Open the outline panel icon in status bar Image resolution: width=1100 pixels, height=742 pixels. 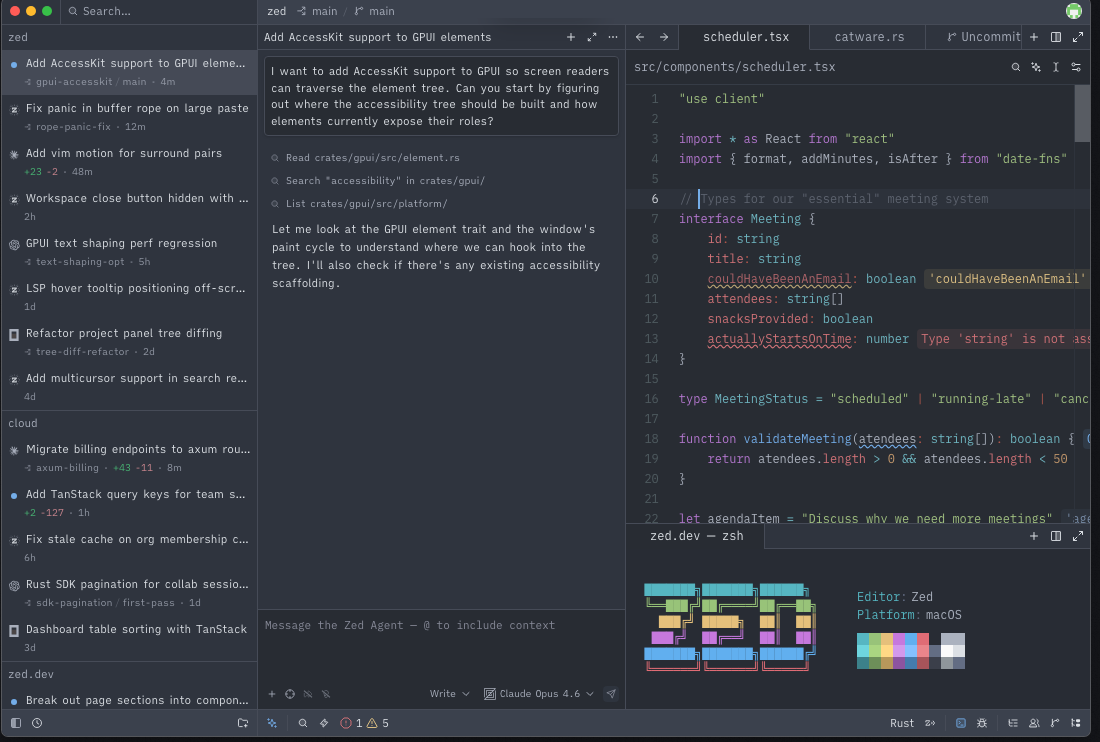(1013, 723)
